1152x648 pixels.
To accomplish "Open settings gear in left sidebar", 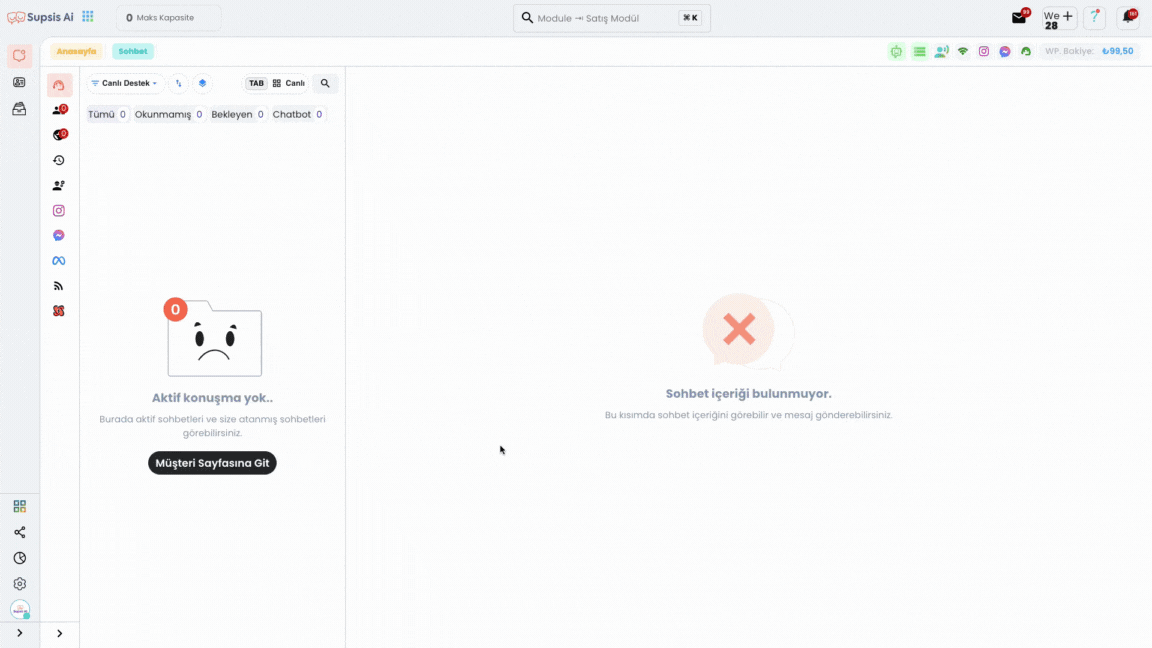I will tap(20, 584).
